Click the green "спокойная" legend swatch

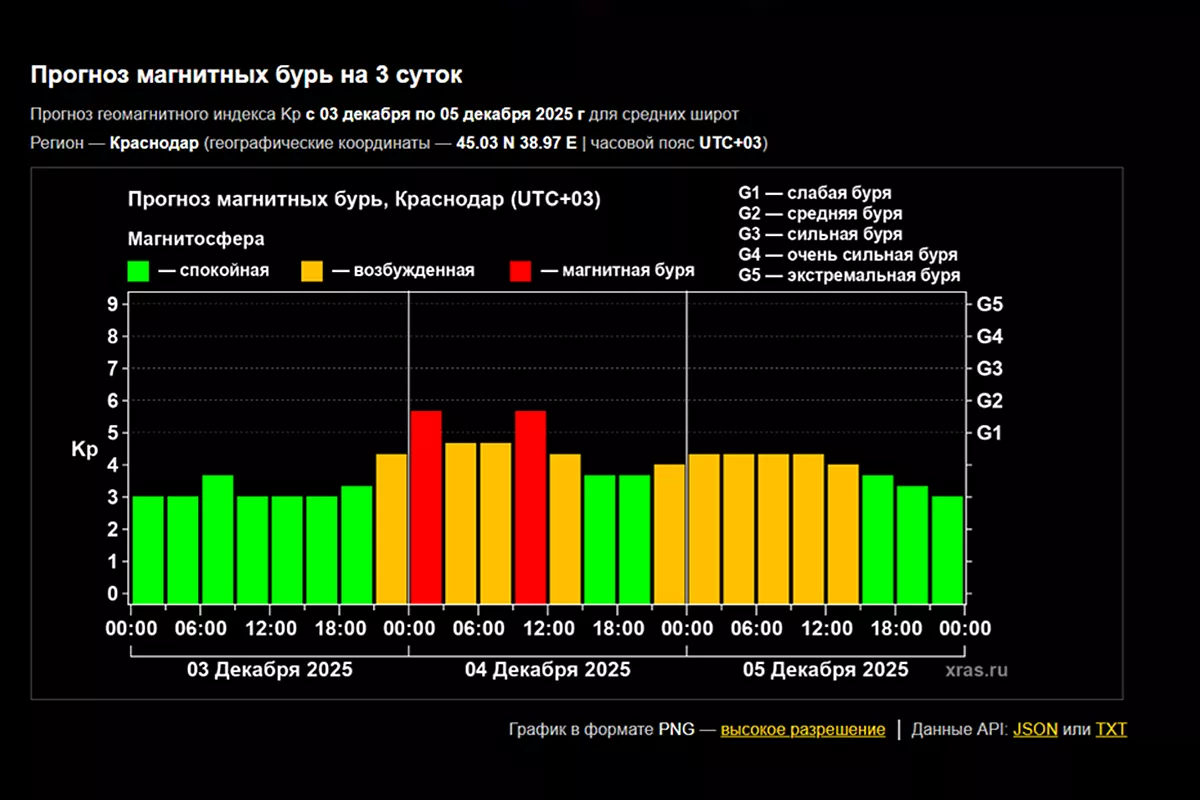pyautogui.click(x=138, y=271)
